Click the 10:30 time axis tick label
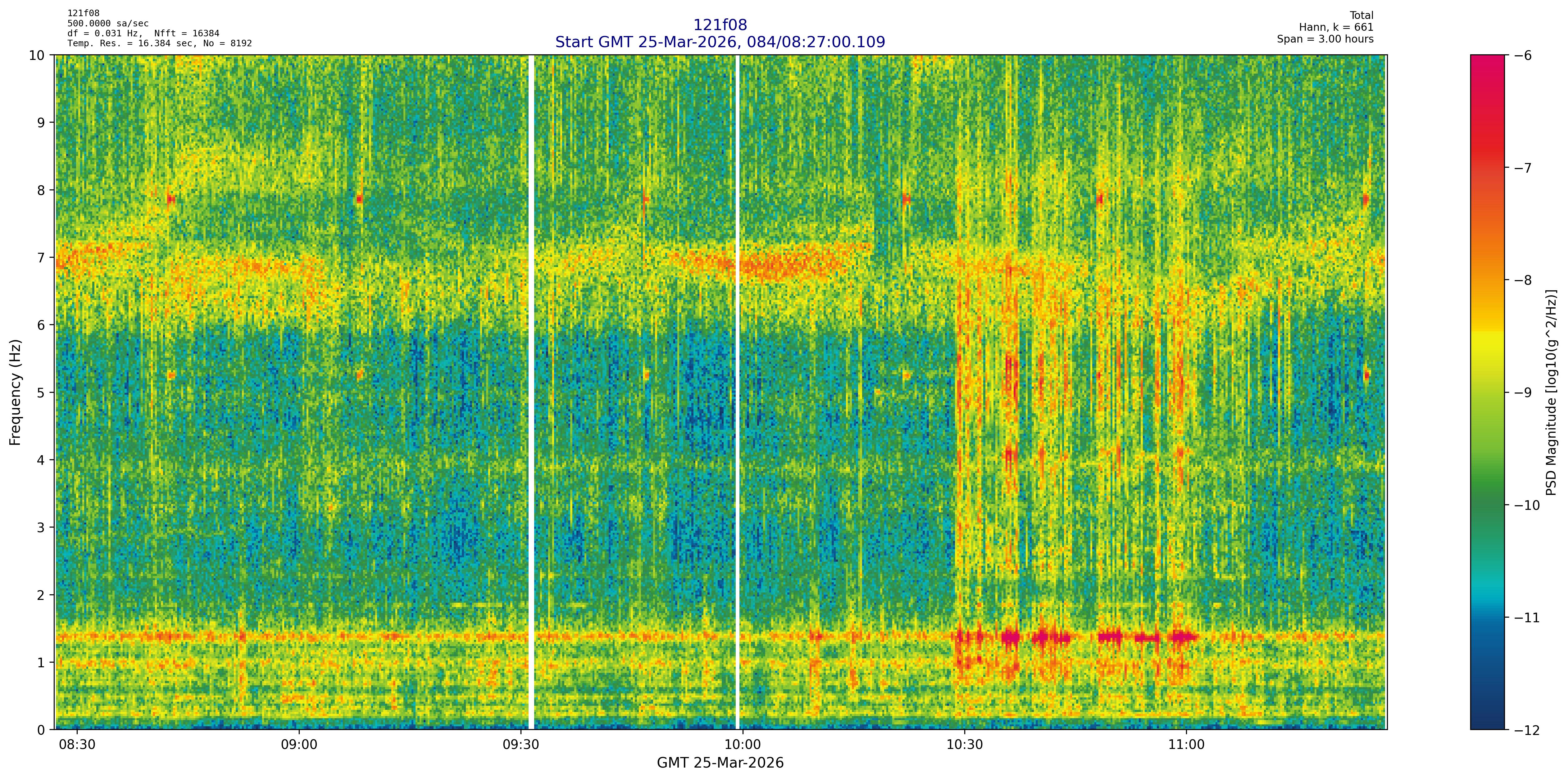Screen dimensions: 1568x780 964,745
